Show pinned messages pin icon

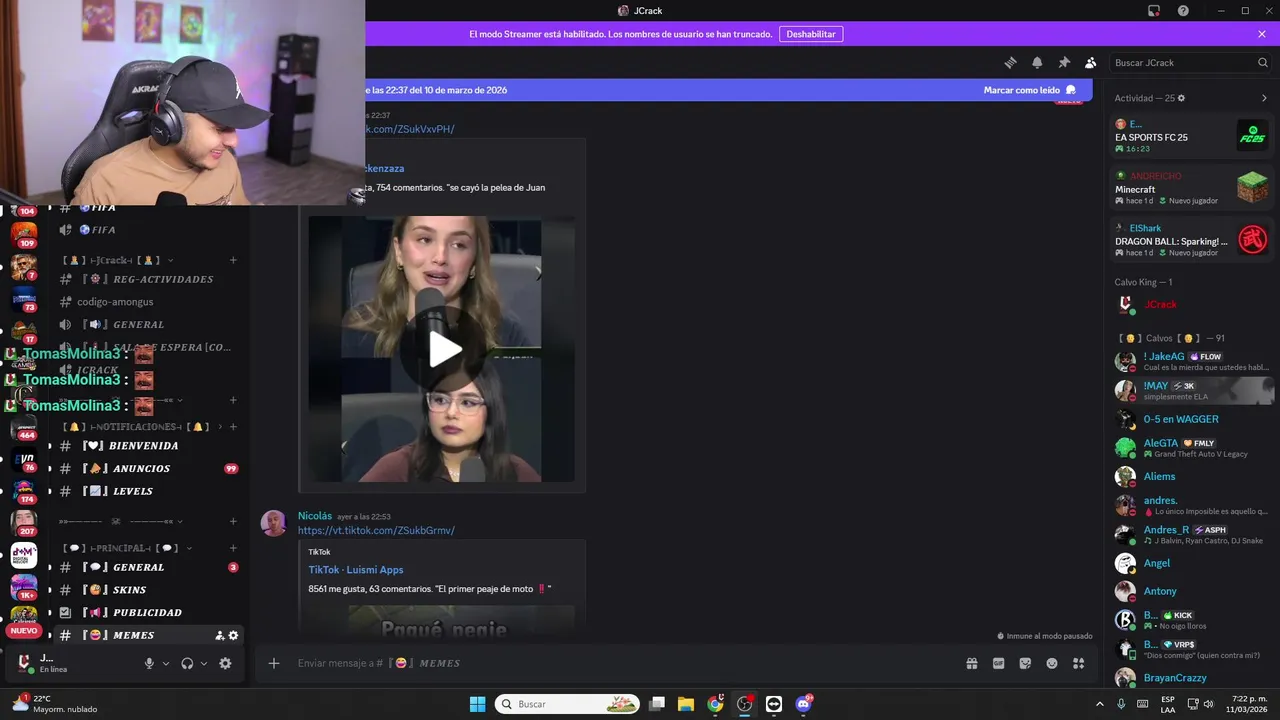[1064, 62]
